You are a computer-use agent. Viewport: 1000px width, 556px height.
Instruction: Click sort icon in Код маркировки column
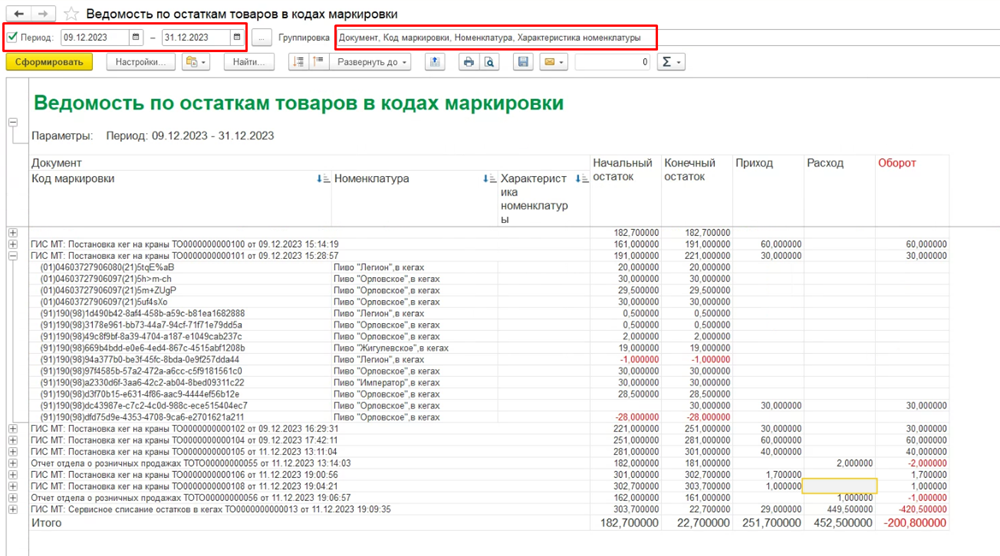pos(322,179)
